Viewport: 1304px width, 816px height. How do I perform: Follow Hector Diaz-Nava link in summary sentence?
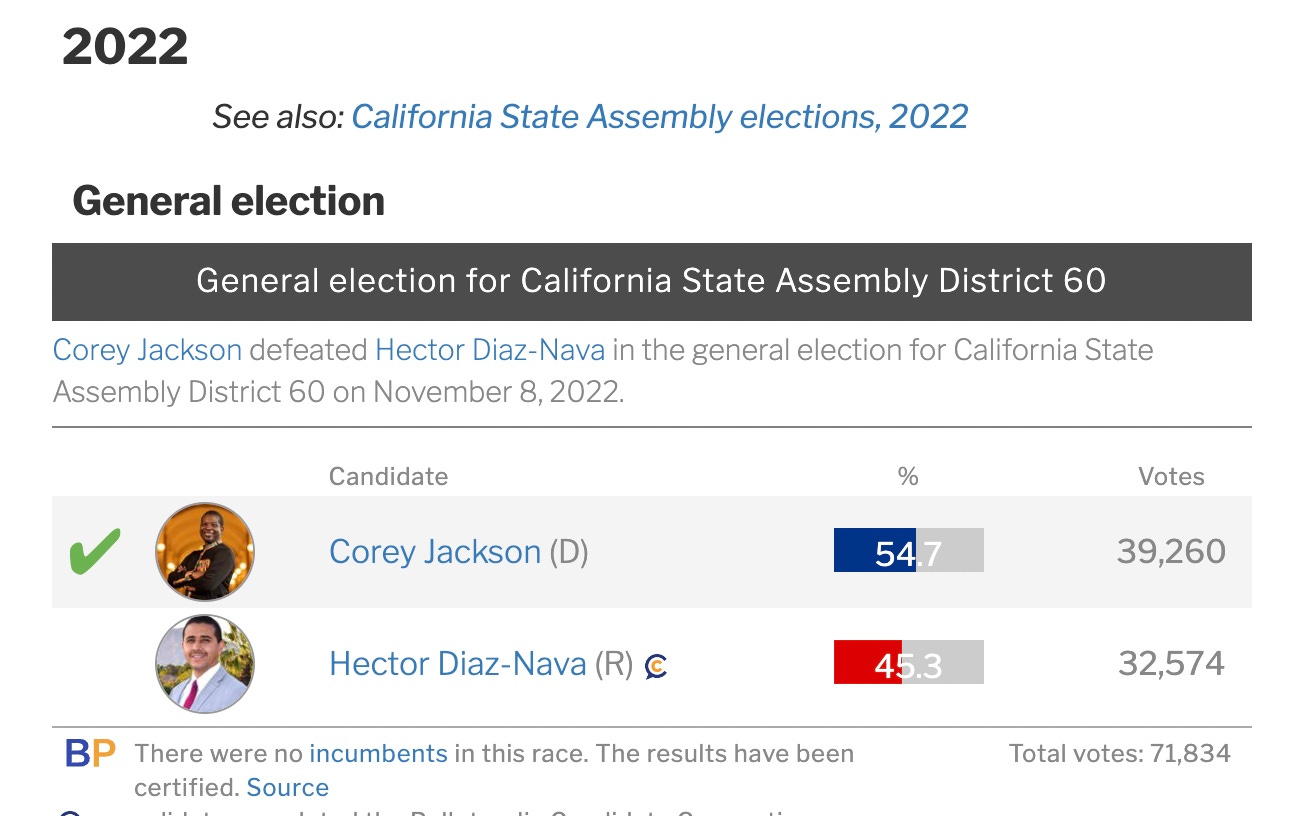[x=490, y=350]
